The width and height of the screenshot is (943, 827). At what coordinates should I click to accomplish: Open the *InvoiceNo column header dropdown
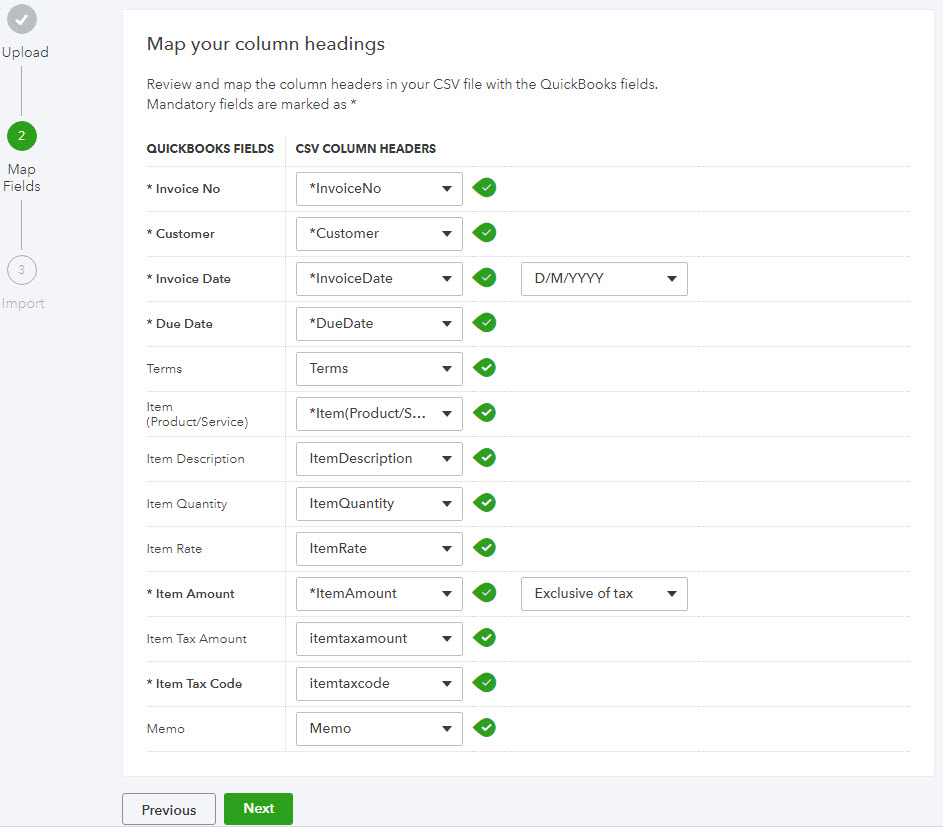(x=379, y=189)
